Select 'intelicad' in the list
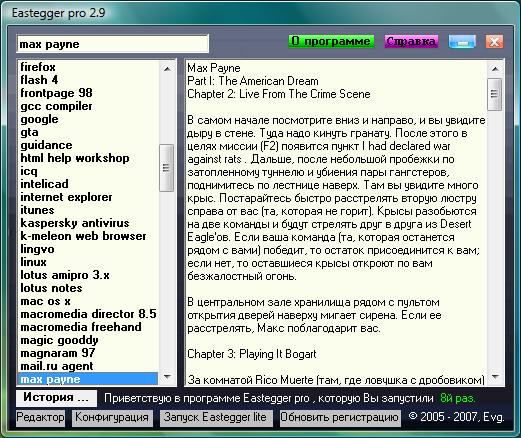 coord(88,184)
